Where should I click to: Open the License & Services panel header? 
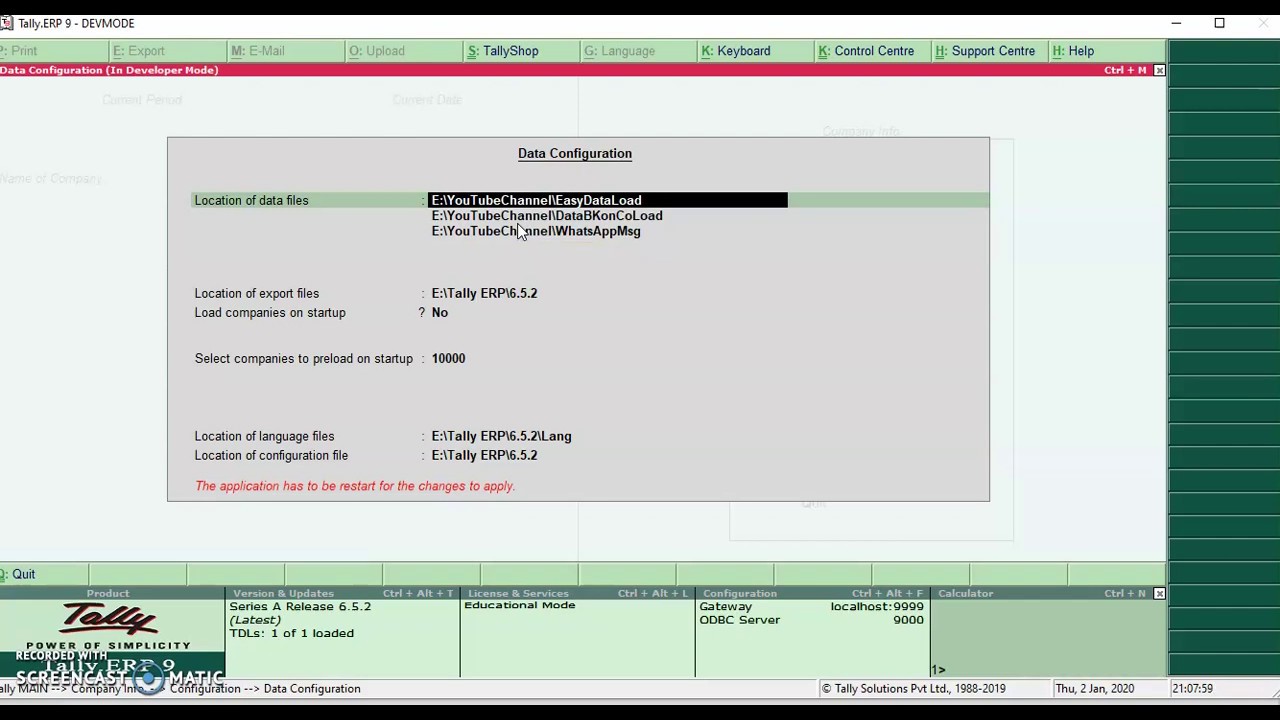click(x=577, y=593)
